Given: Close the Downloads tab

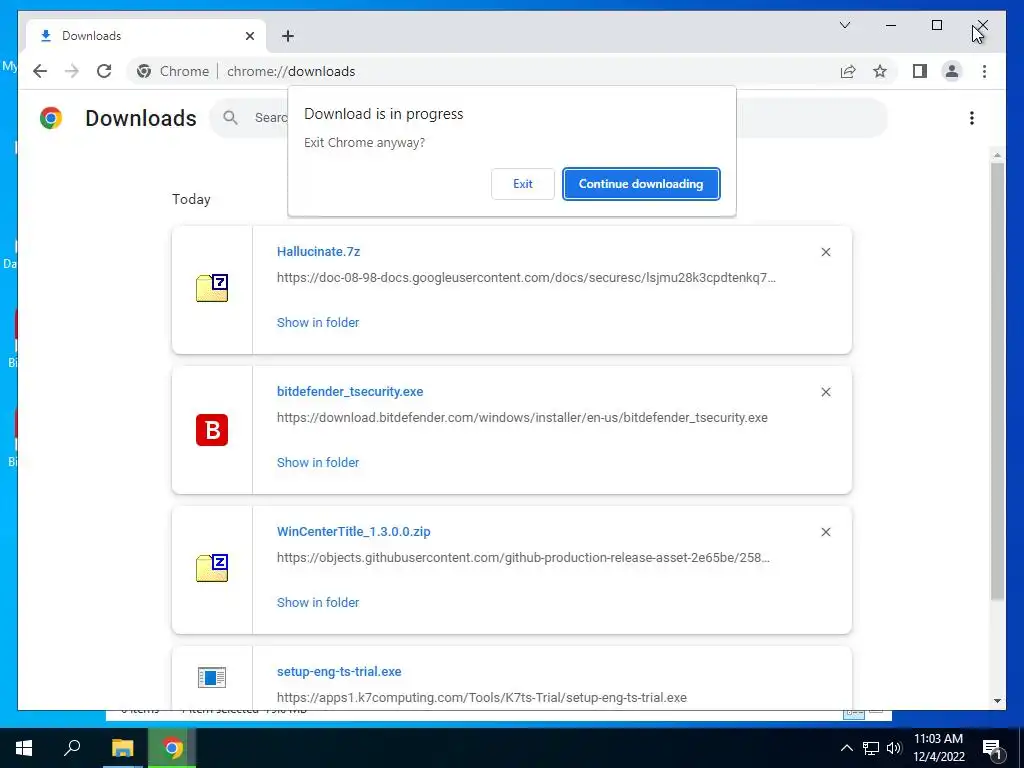Looking at the screenshot, I should click(249, 36).
